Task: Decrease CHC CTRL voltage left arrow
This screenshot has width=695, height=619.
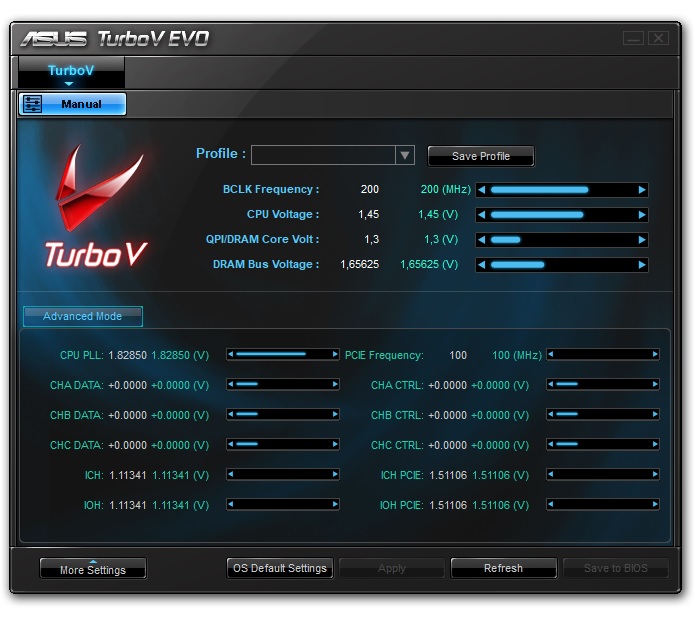Action: click(551, 444)
